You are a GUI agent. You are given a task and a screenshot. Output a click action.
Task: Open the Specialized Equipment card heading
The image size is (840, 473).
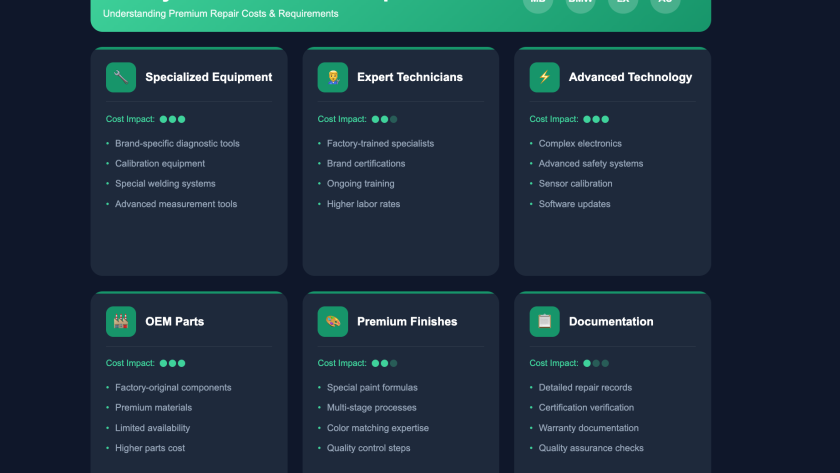(208, 77)
